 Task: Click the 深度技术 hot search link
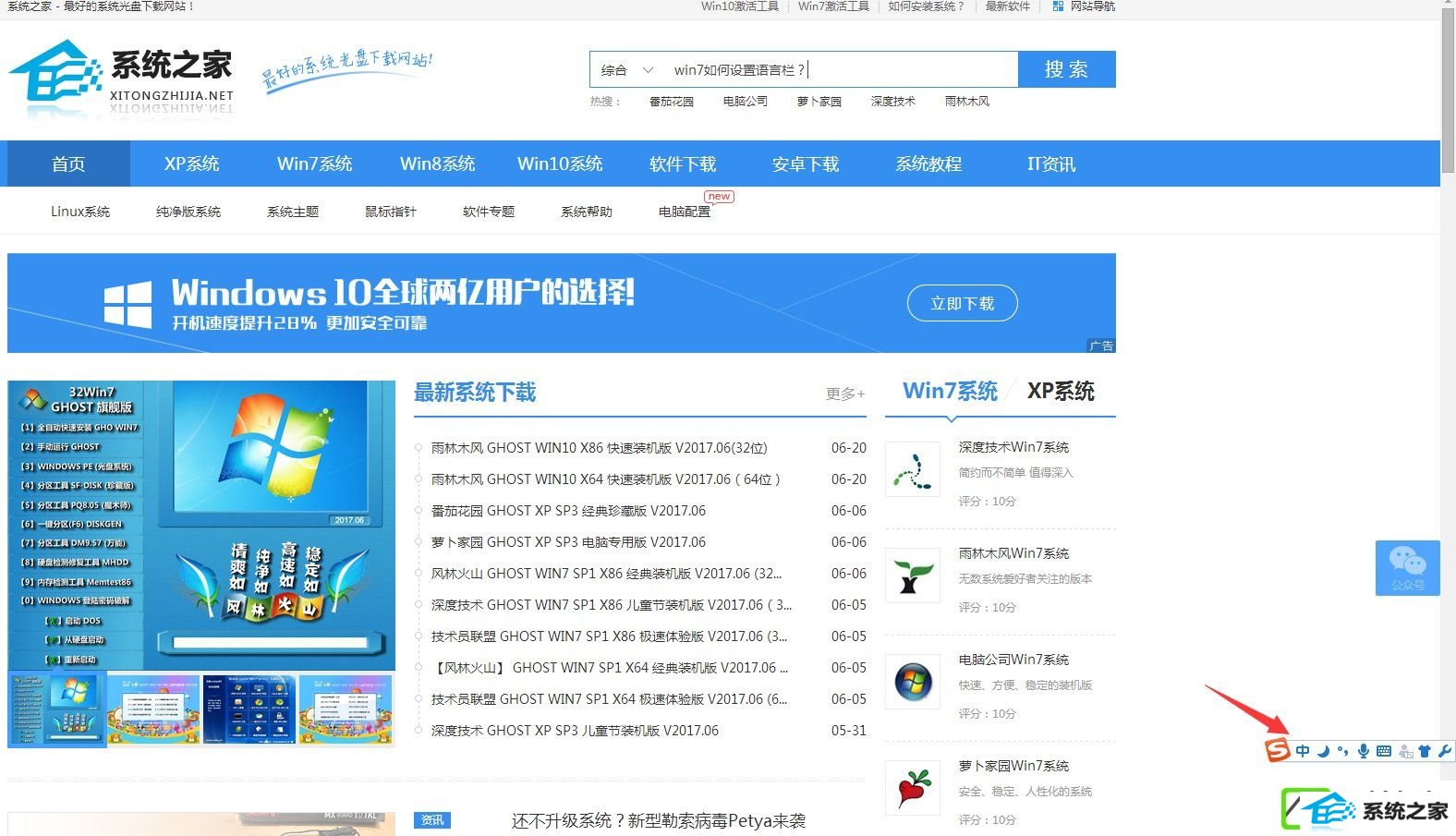893,102
